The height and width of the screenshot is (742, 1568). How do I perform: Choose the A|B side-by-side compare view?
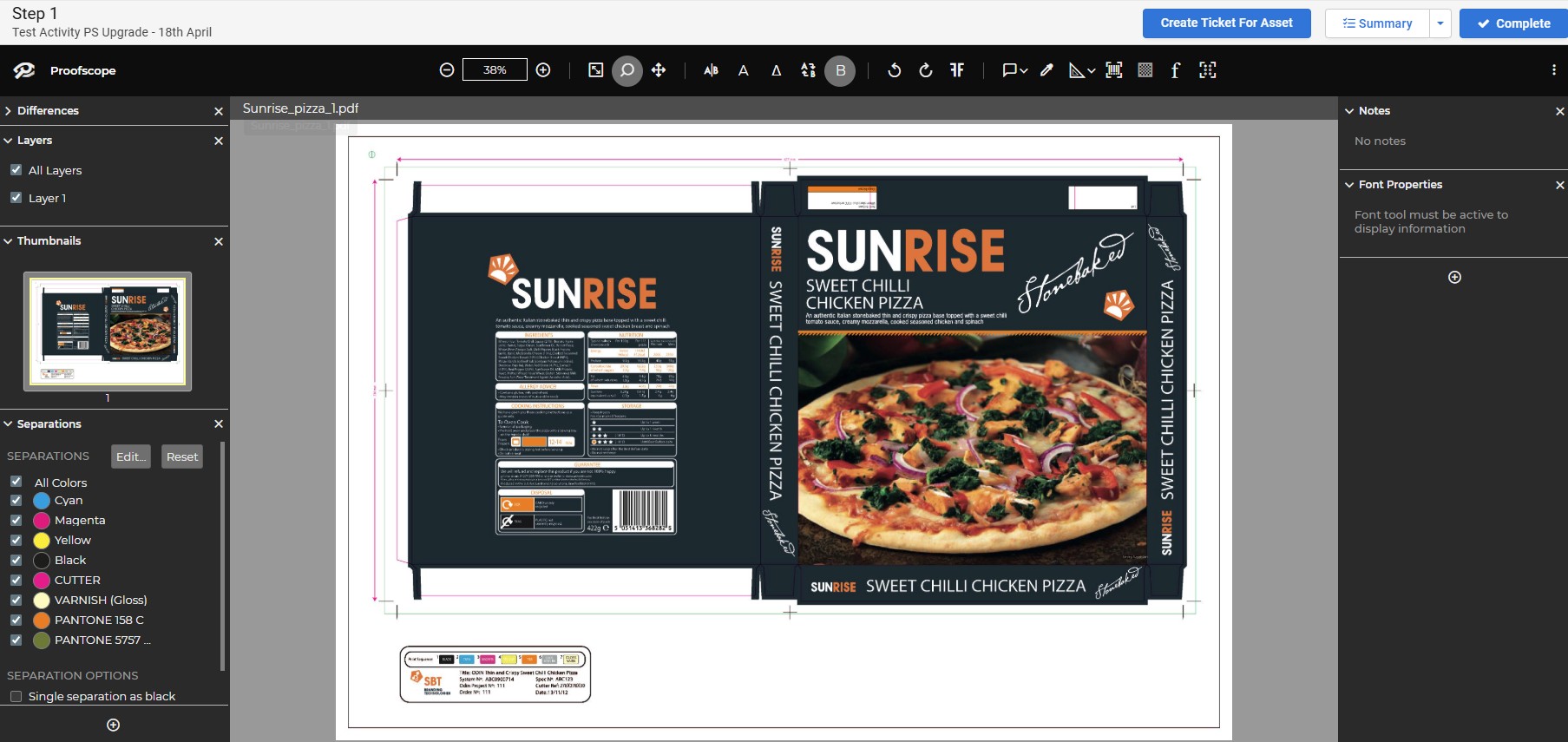coord(711,70)
